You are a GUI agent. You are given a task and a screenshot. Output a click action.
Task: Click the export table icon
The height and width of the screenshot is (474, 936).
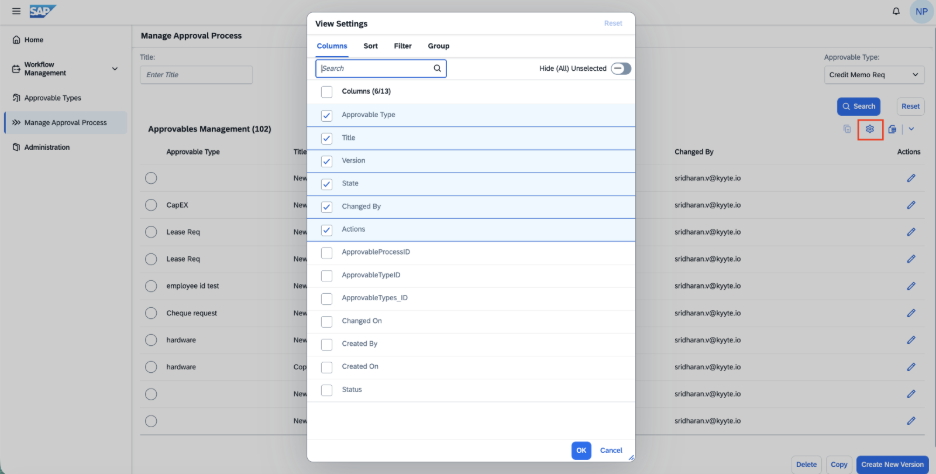892,129
